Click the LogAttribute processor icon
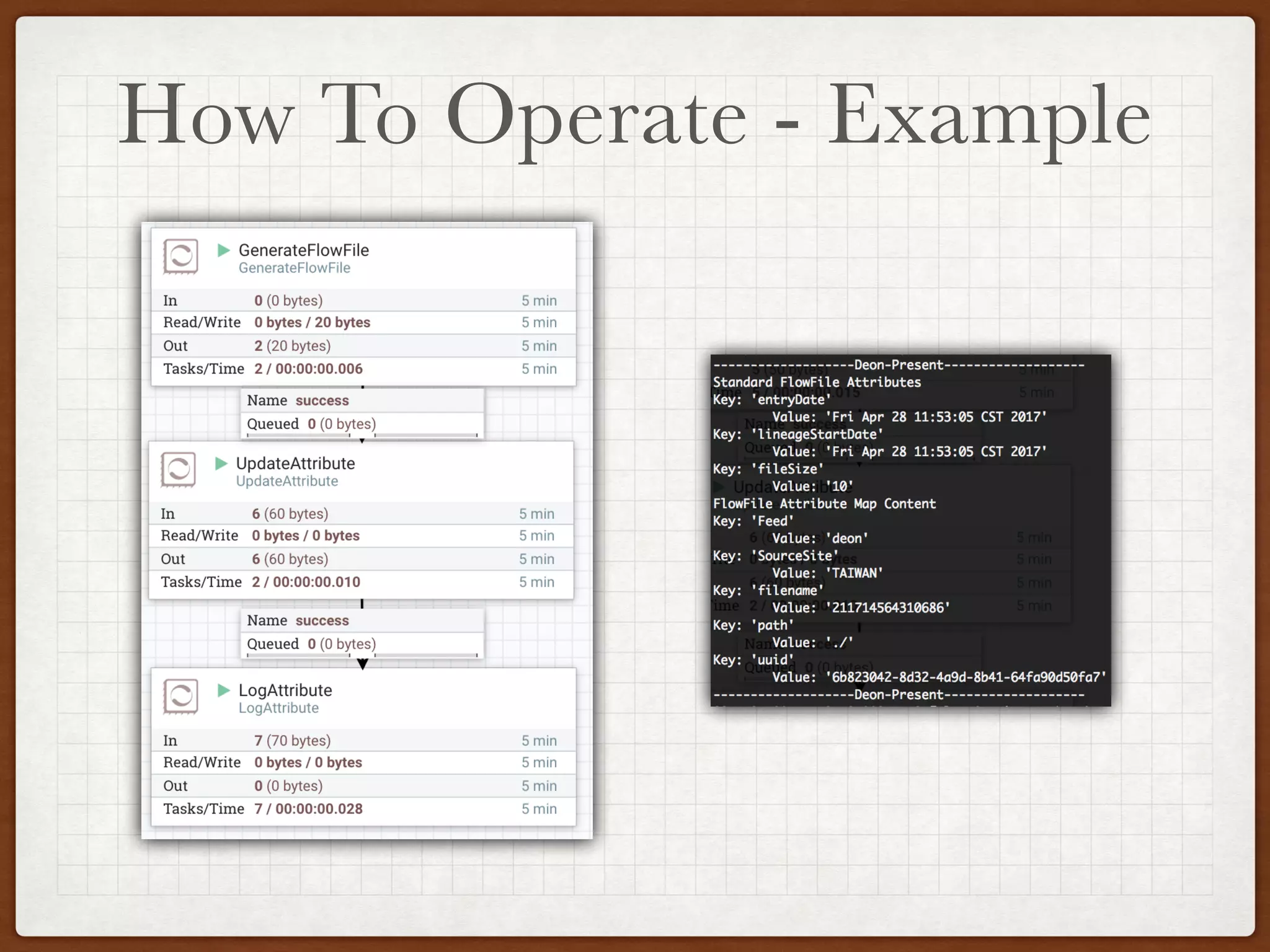Screen dimensions: 1270x952 [180, 696]
